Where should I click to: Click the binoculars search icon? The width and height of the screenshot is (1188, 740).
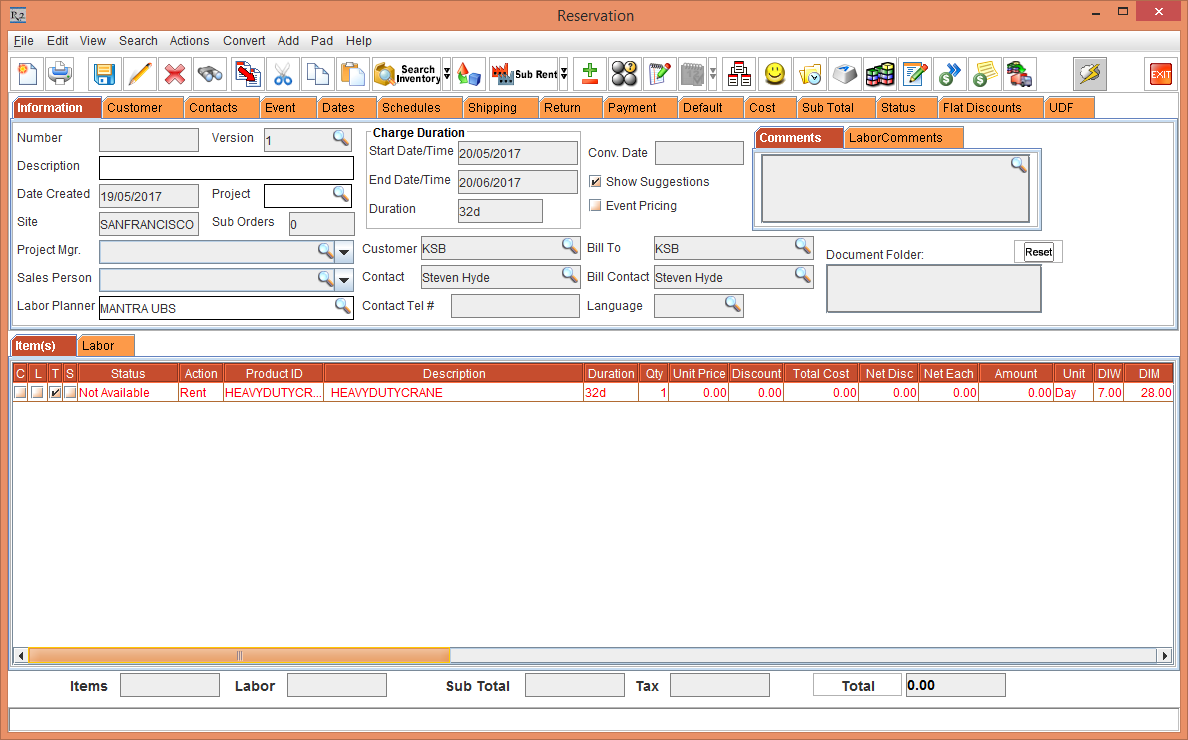click(x=210, y=74)
